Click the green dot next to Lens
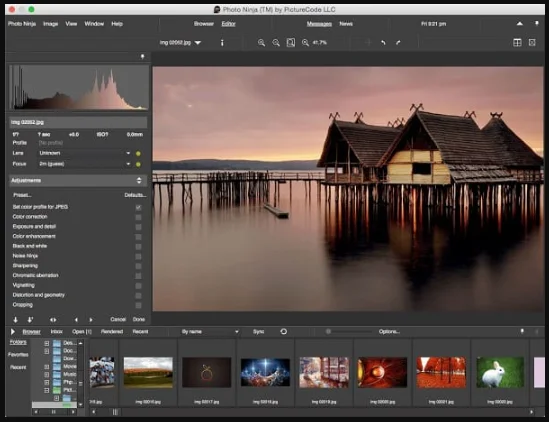Viewport: 549px width, 422px height. 138,153
